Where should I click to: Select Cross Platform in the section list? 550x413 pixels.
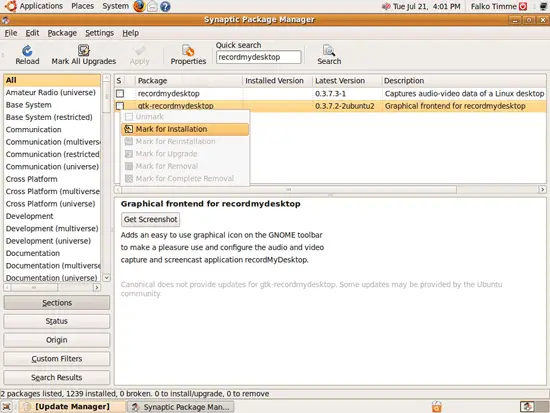tap(32, 179)
